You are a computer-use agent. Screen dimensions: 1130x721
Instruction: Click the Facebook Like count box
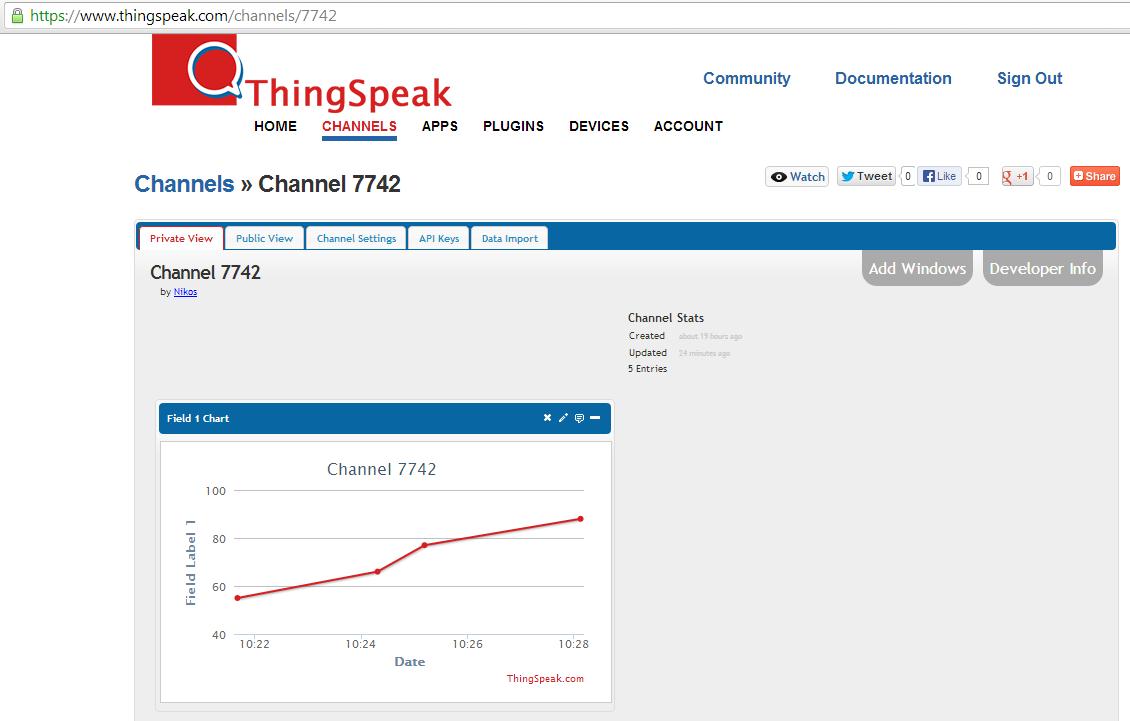[x=978, y=176]
